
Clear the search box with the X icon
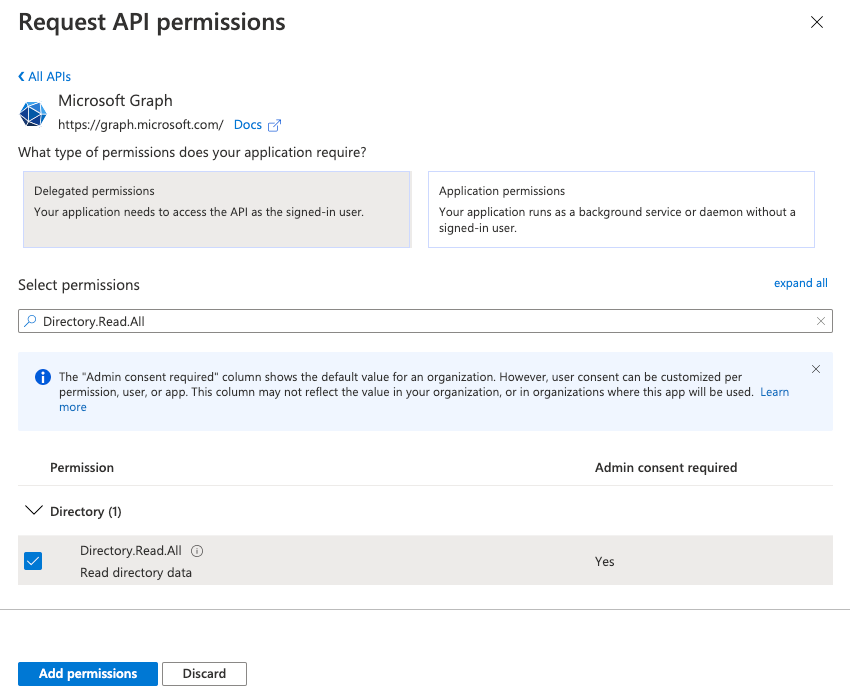[820, 321]
